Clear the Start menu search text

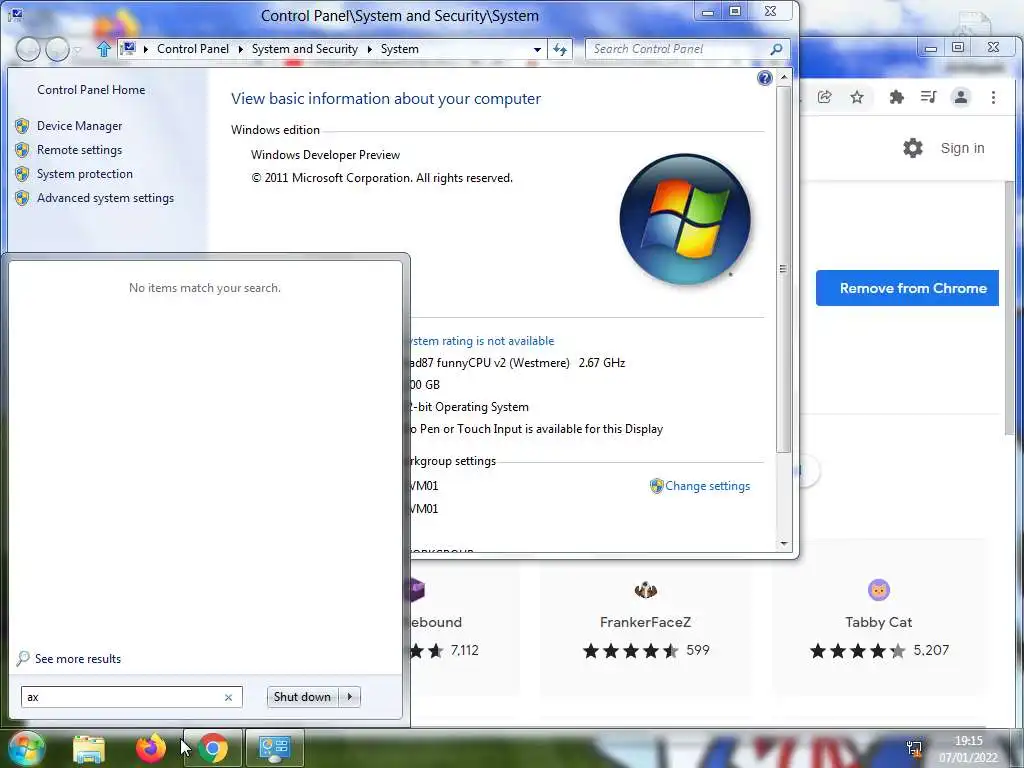(228, 697)
